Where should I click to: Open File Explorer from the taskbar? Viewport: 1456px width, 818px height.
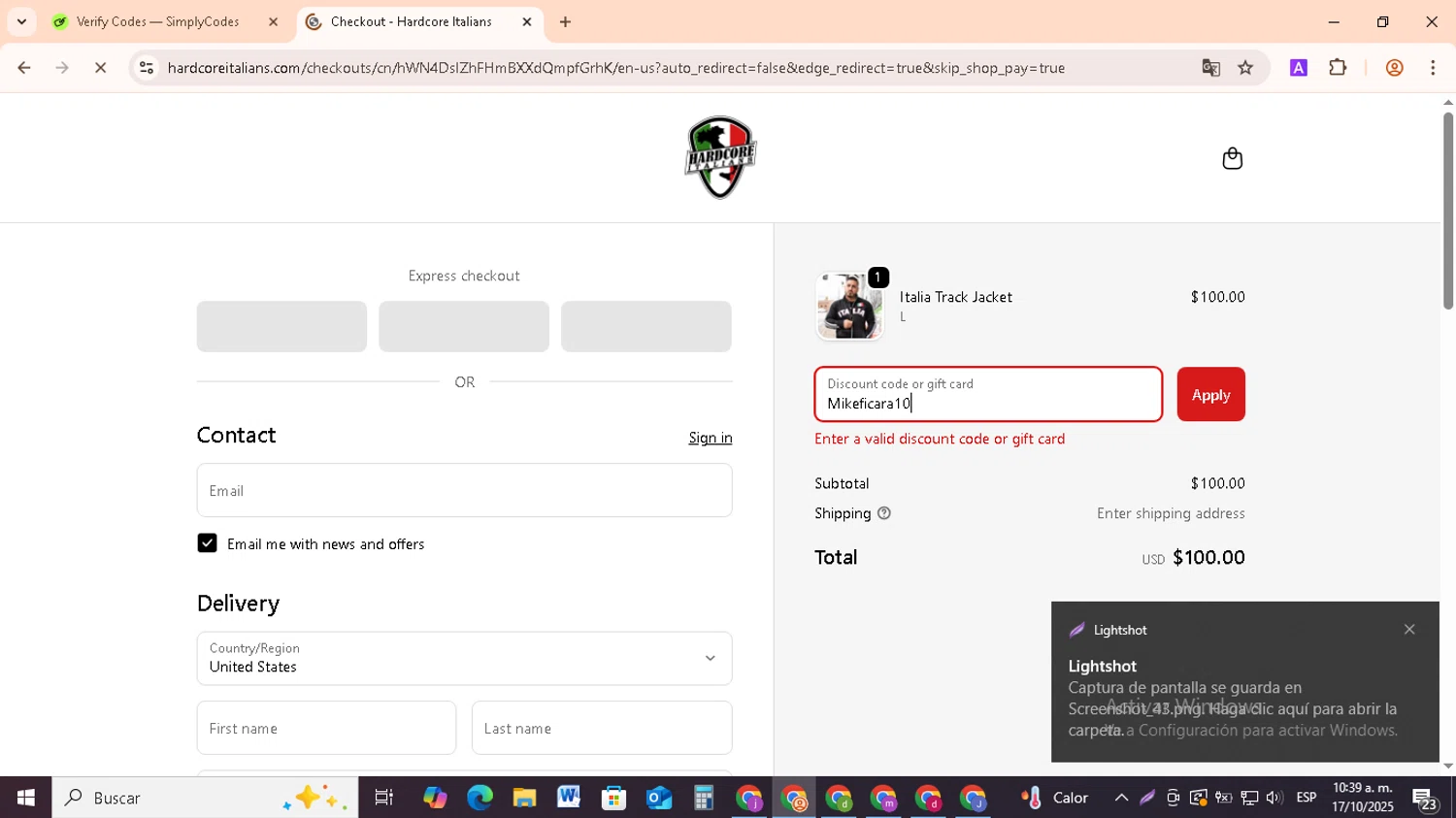(x=524, y=798)
